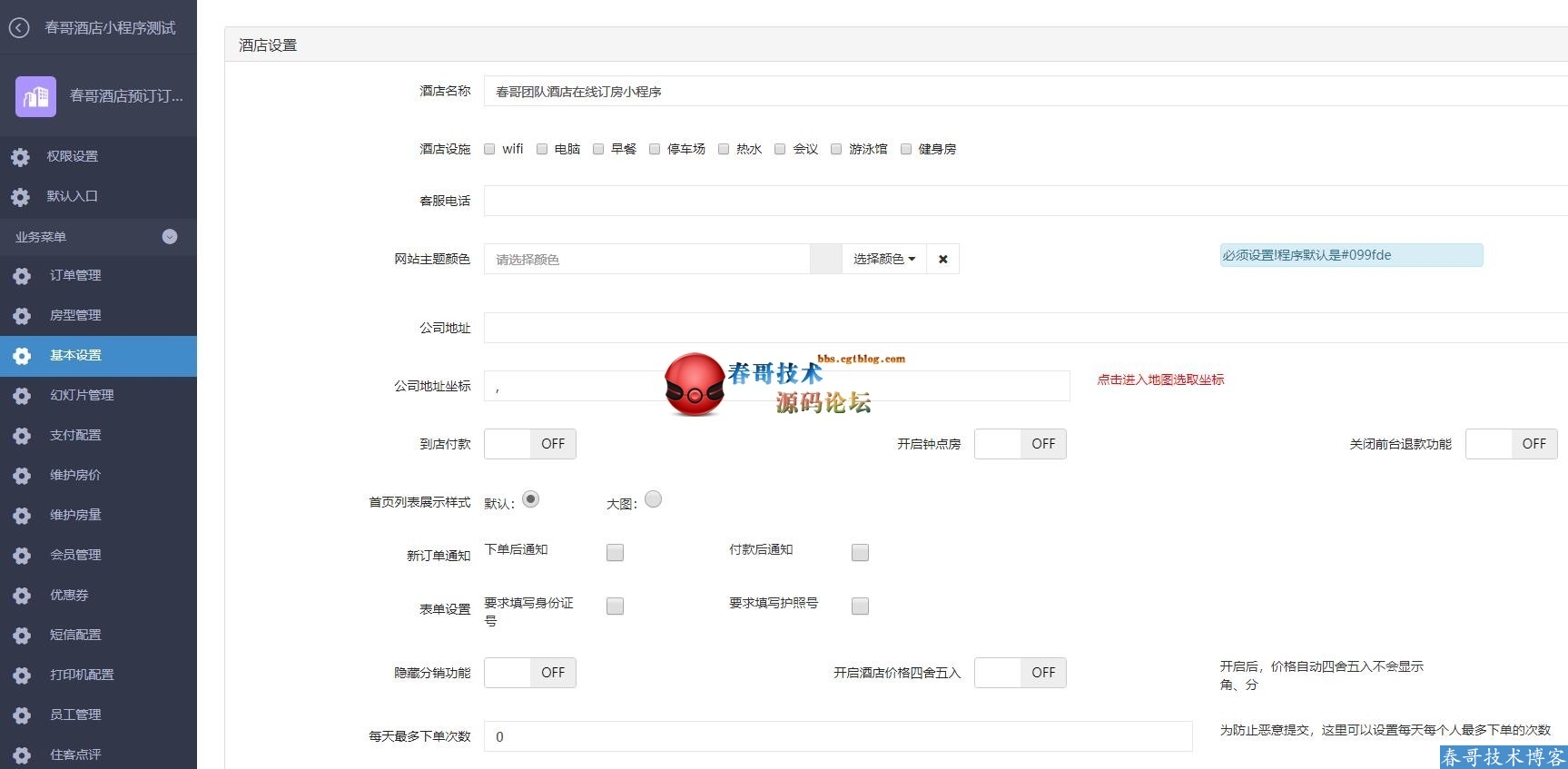Enable the 付款后通知 checkbox

click(x=860, y=552)
